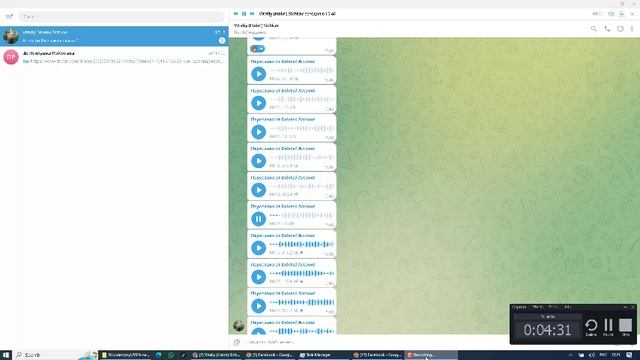Switch keyboard language via tray indicator
The width and height of the screenshot is (640, 360).
coord(603,355)
